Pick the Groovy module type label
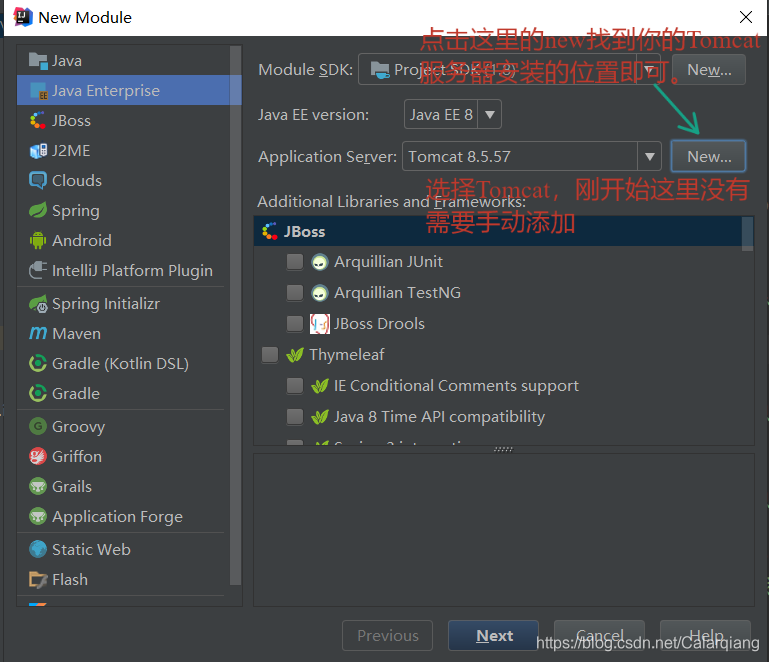 tap(78, 427)
